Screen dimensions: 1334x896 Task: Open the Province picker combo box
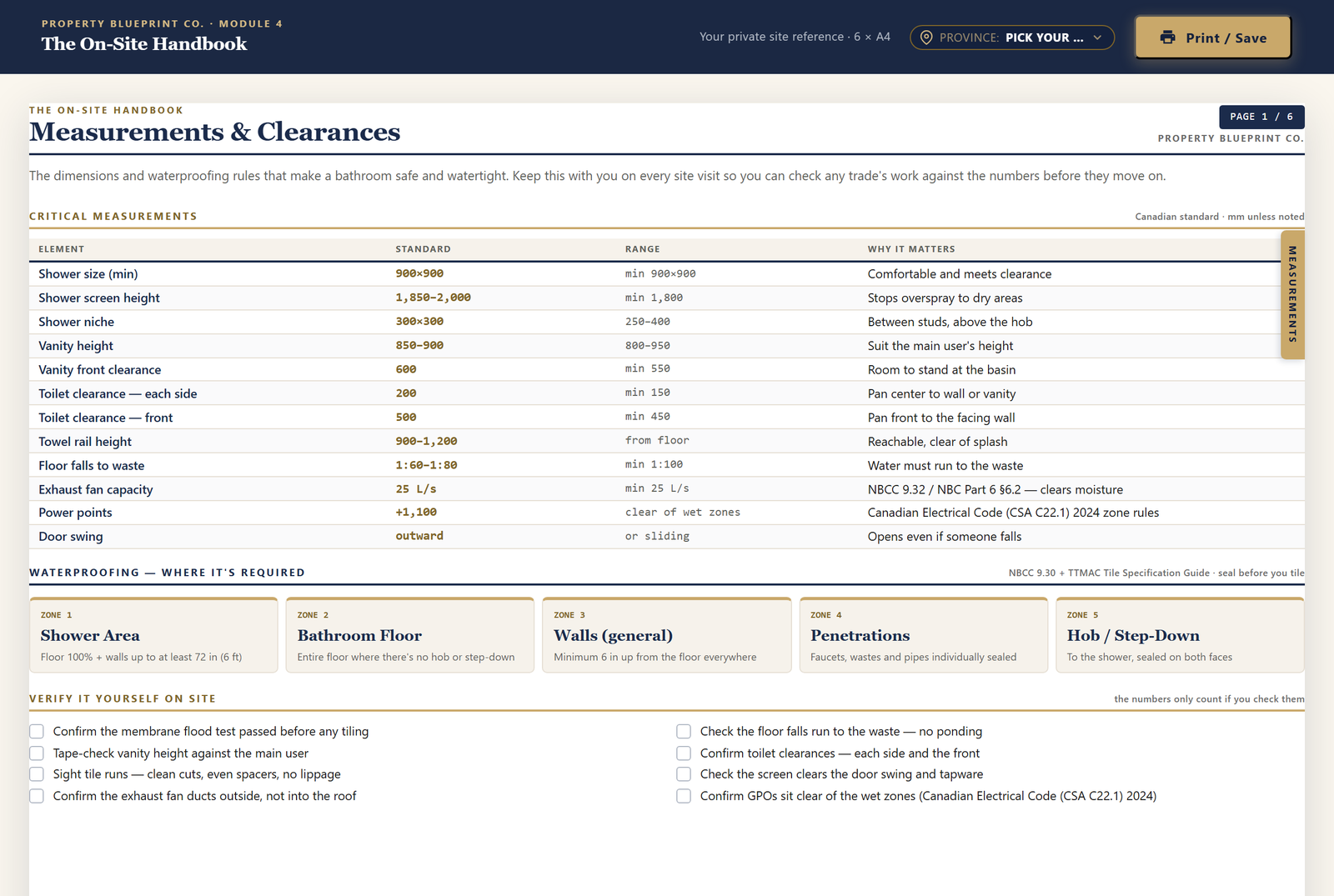click(1012, 38)
